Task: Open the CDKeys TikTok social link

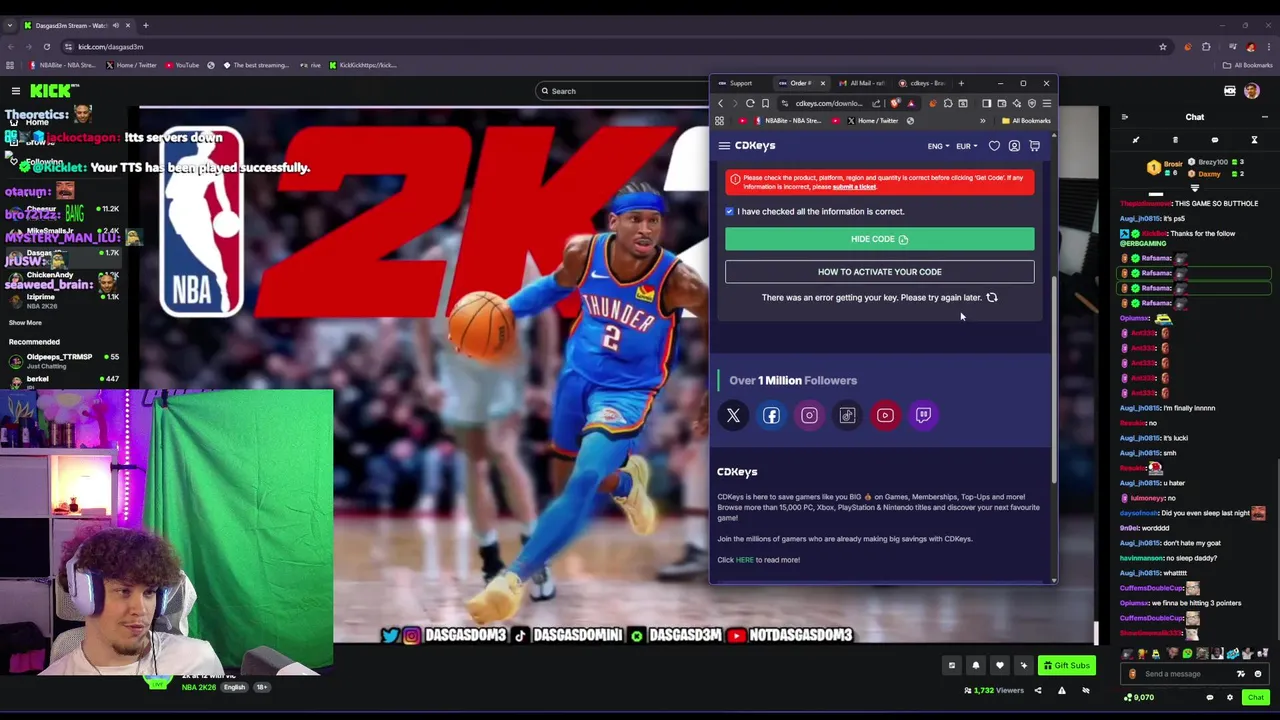Action: click(847, 415)
